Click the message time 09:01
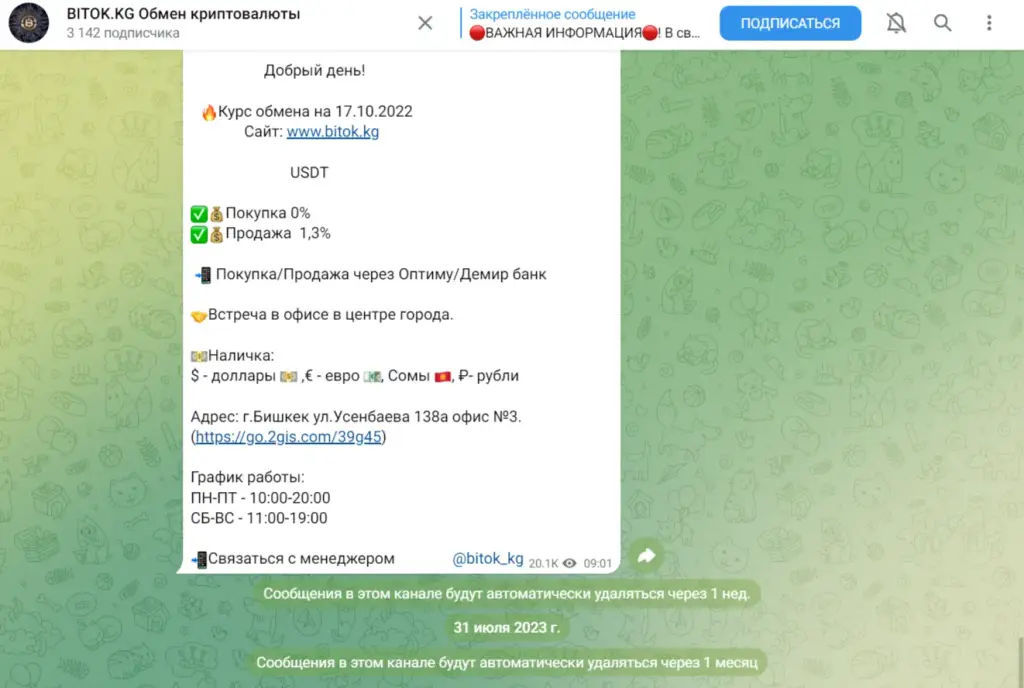 point(598,563)
